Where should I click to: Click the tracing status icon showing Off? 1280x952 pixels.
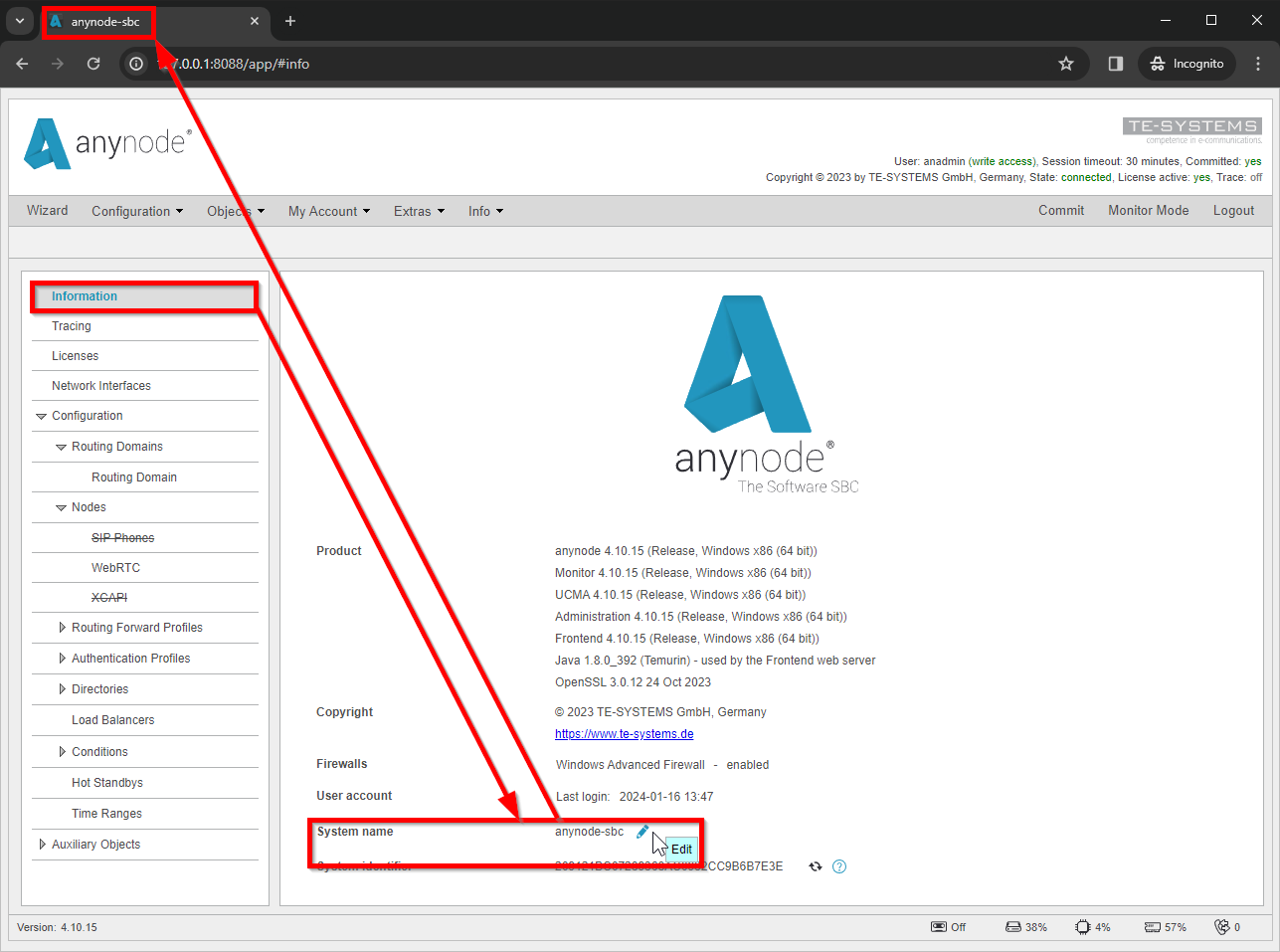[936, 926]
